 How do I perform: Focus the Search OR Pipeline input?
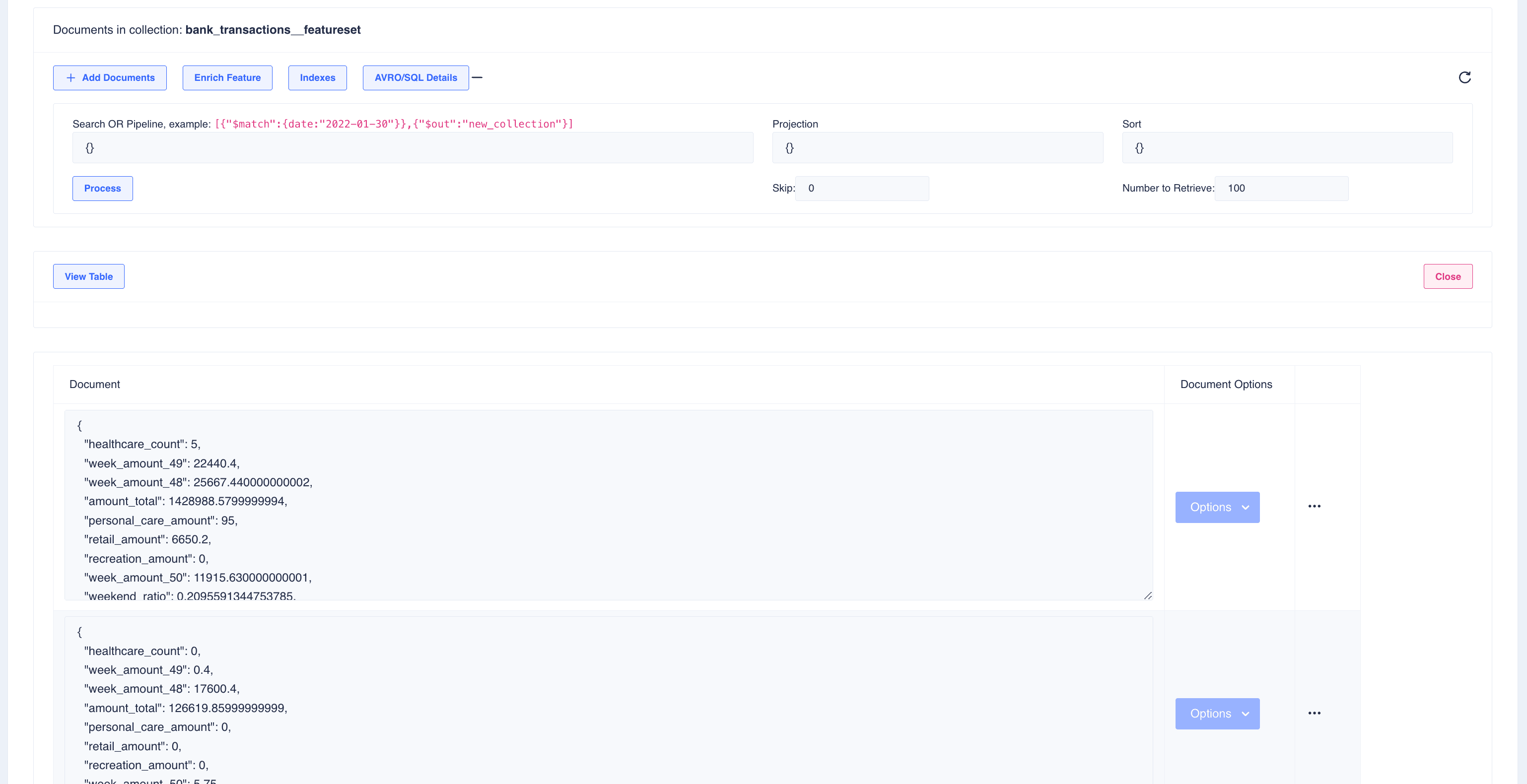tap(412, 148)
